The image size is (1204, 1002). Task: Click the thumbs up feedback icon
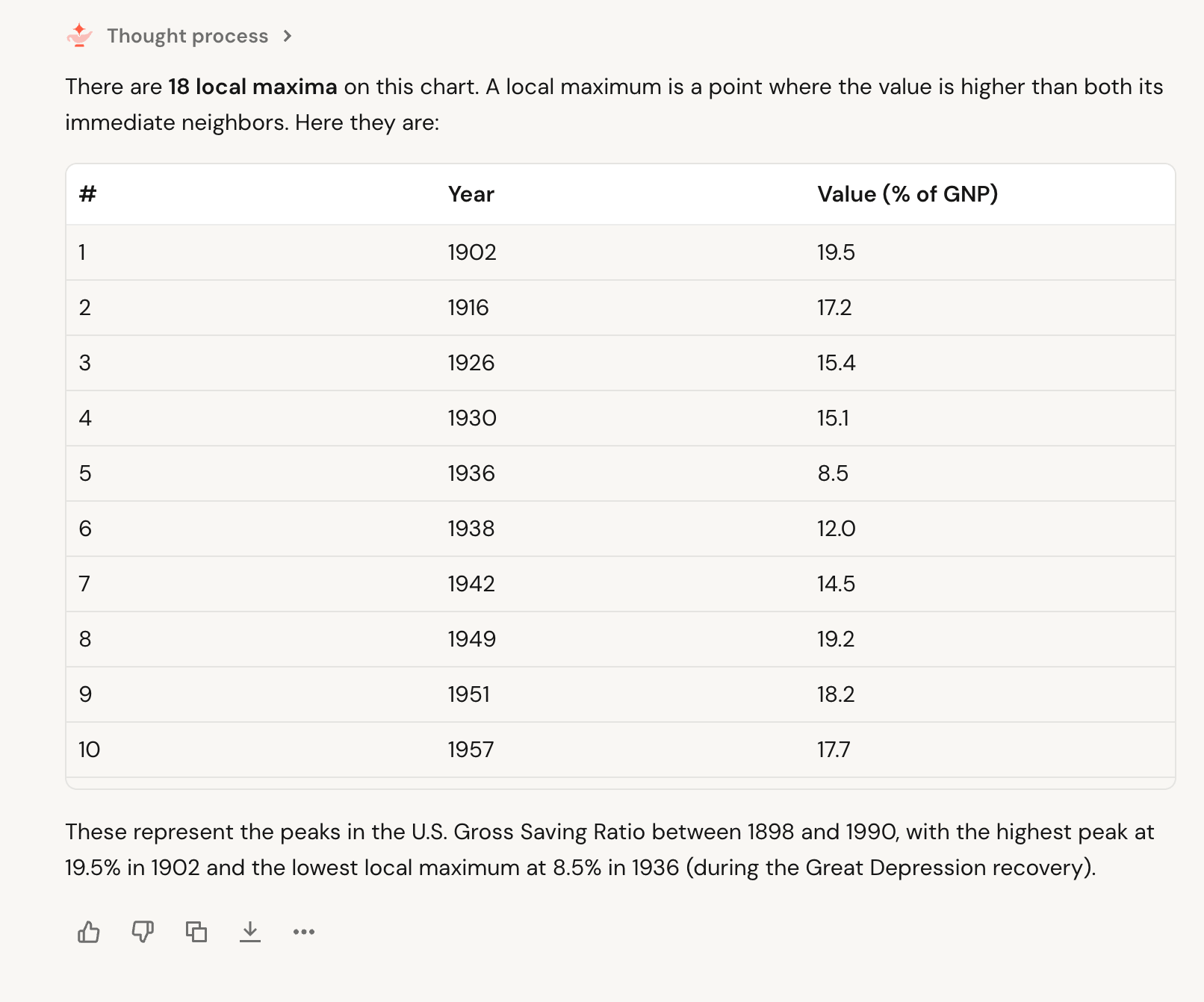coord(89,932)
